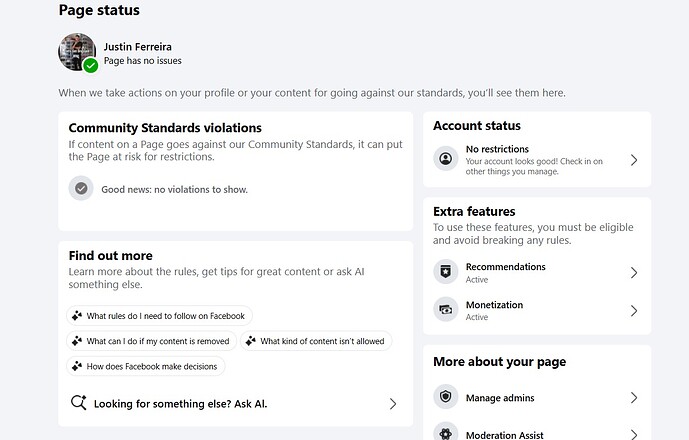Click Justin Ferreira profile picture
Image resolution: width=689 pixels, height=440 pixels.
[77, 51]
